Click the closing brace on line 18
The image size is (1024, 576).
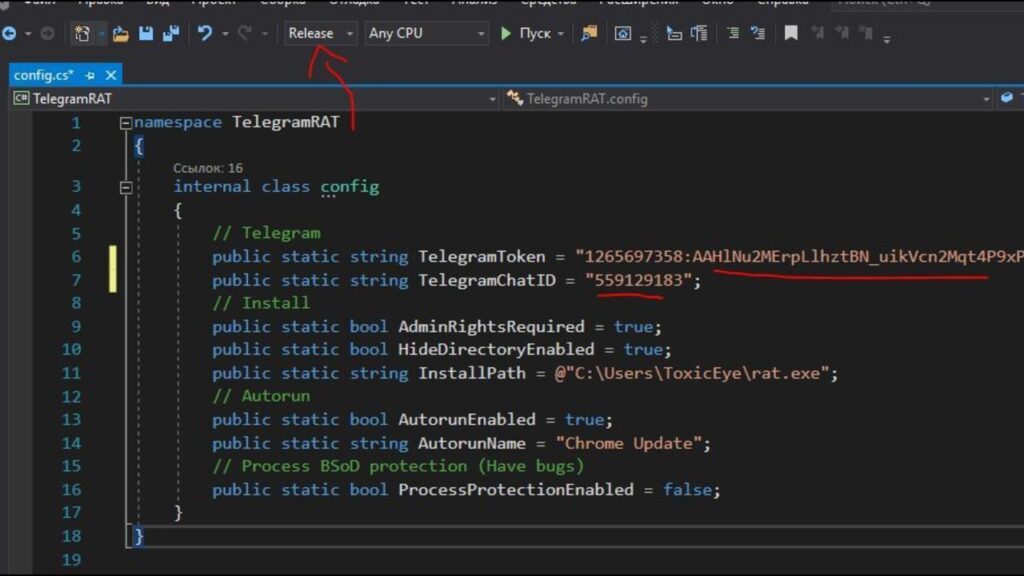pos(138,536)
